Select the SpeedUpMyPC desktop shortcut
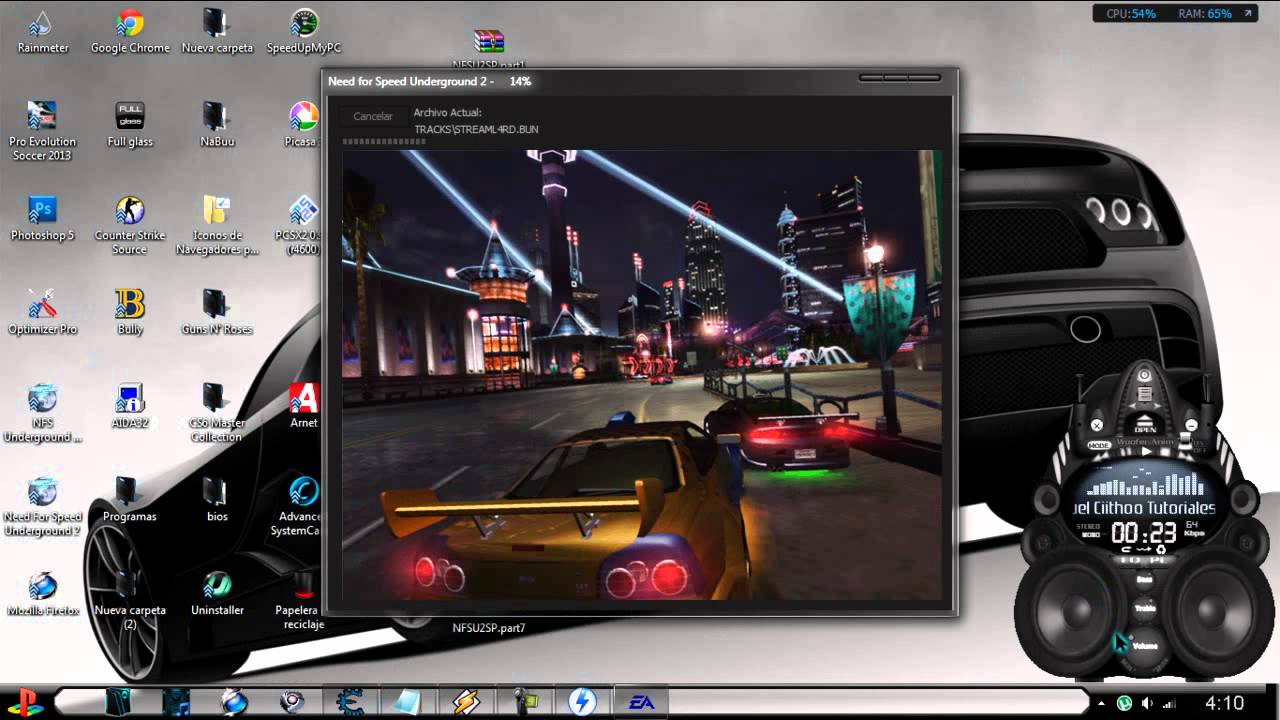 [304, 31]
